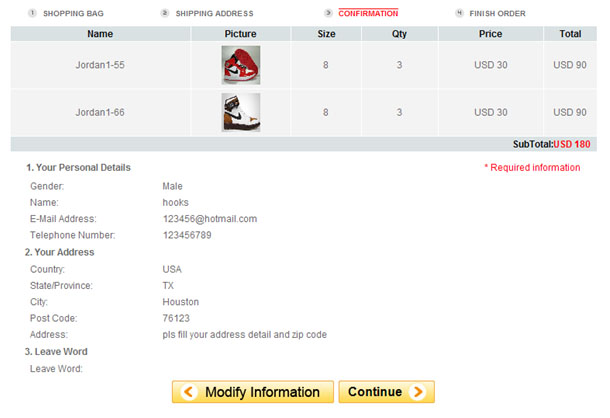Click the Modify Information button text

[262, 392]
